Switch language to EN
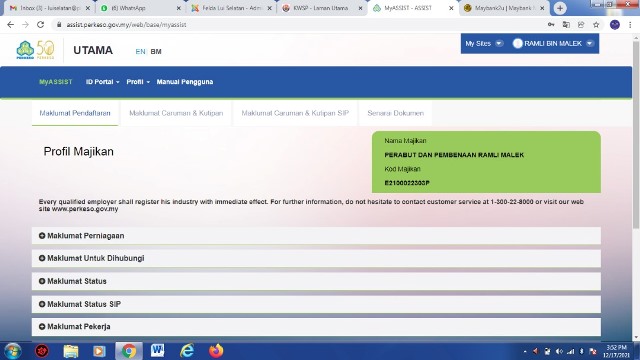Screen dimensions: 640x360 (x=140, y=51)
